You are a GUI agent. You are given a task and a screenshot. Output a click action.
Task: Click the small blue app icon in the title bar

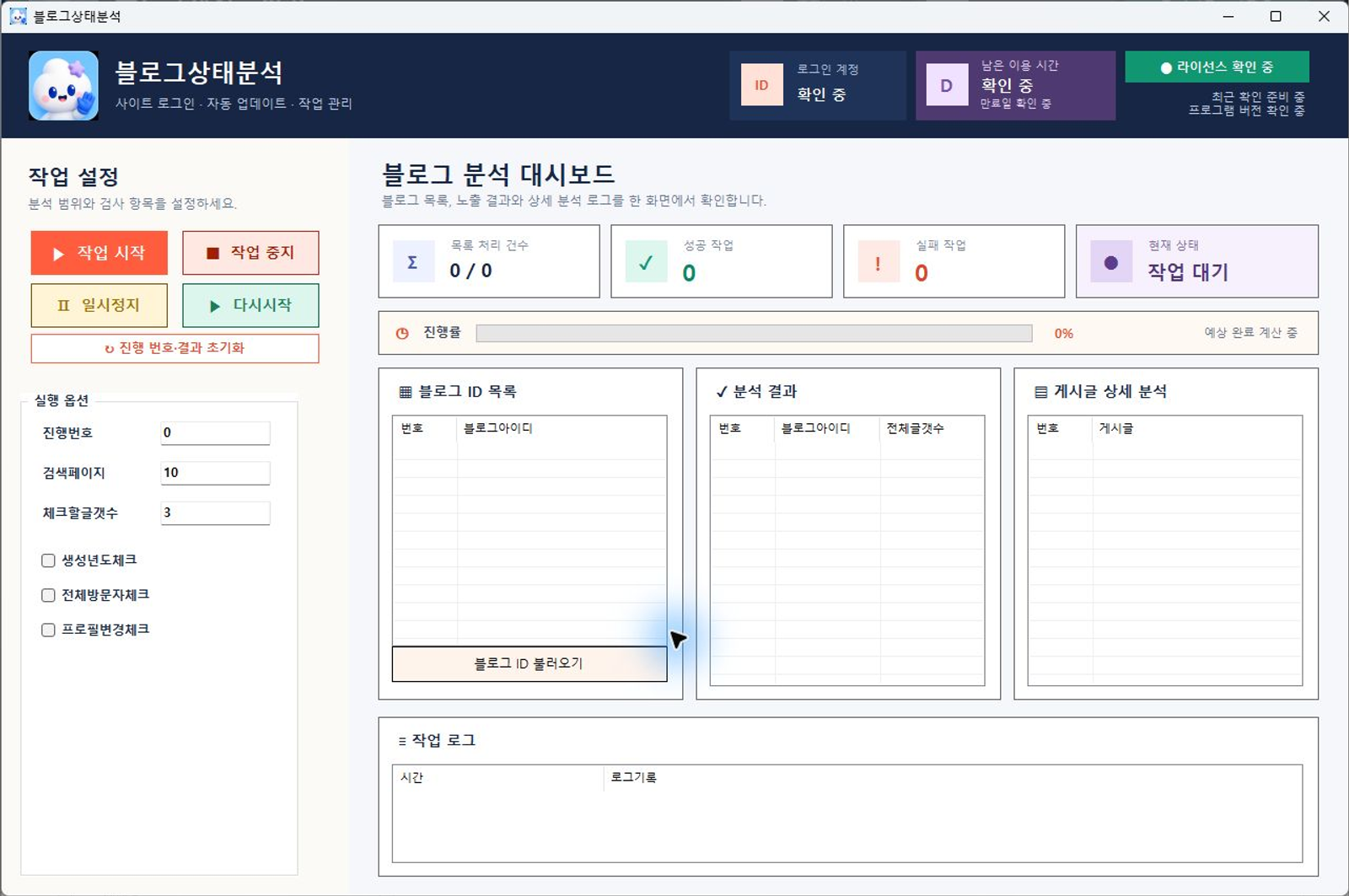point(18,16)
